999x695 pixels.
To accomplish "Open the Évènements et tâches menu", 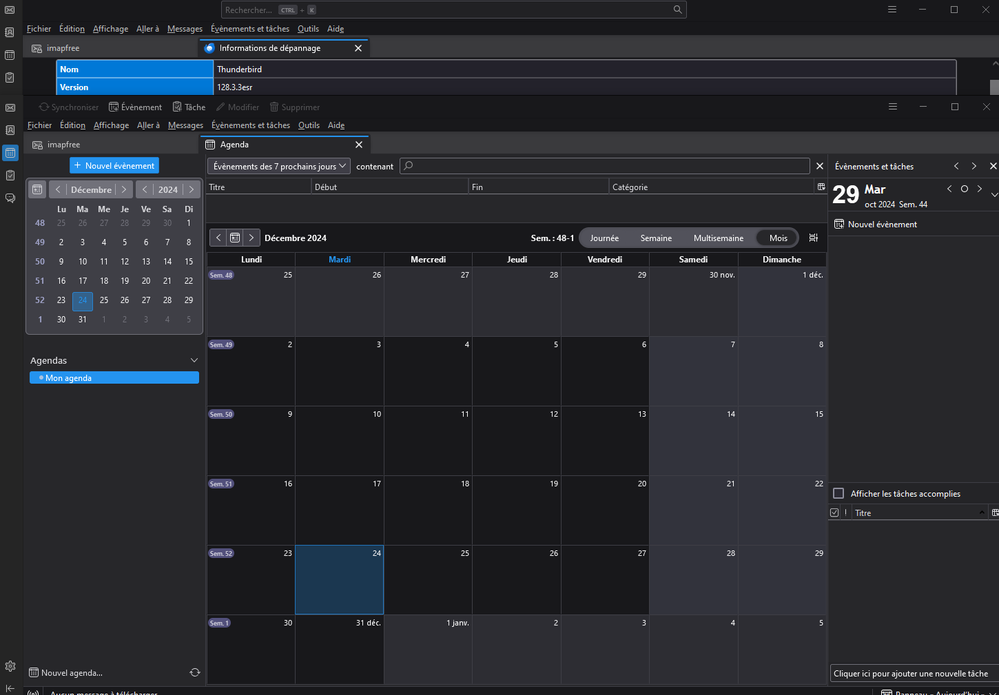I will [x=250, y=125].
